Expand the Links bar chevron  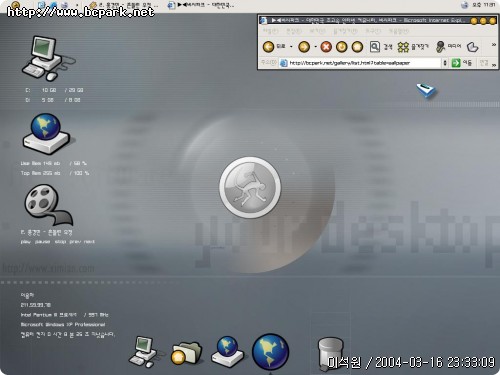coord(494,65)
